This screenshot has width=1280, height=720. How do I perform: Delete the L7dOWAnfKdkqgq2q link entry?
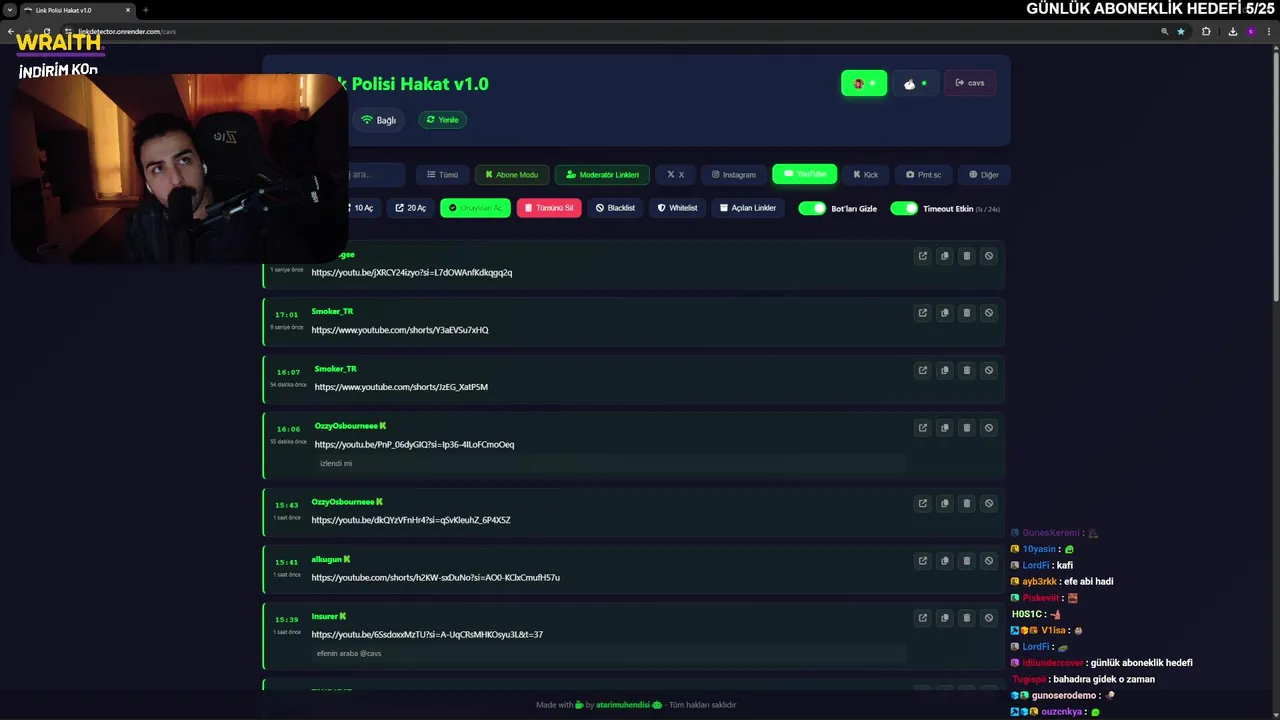click(966, 256)
